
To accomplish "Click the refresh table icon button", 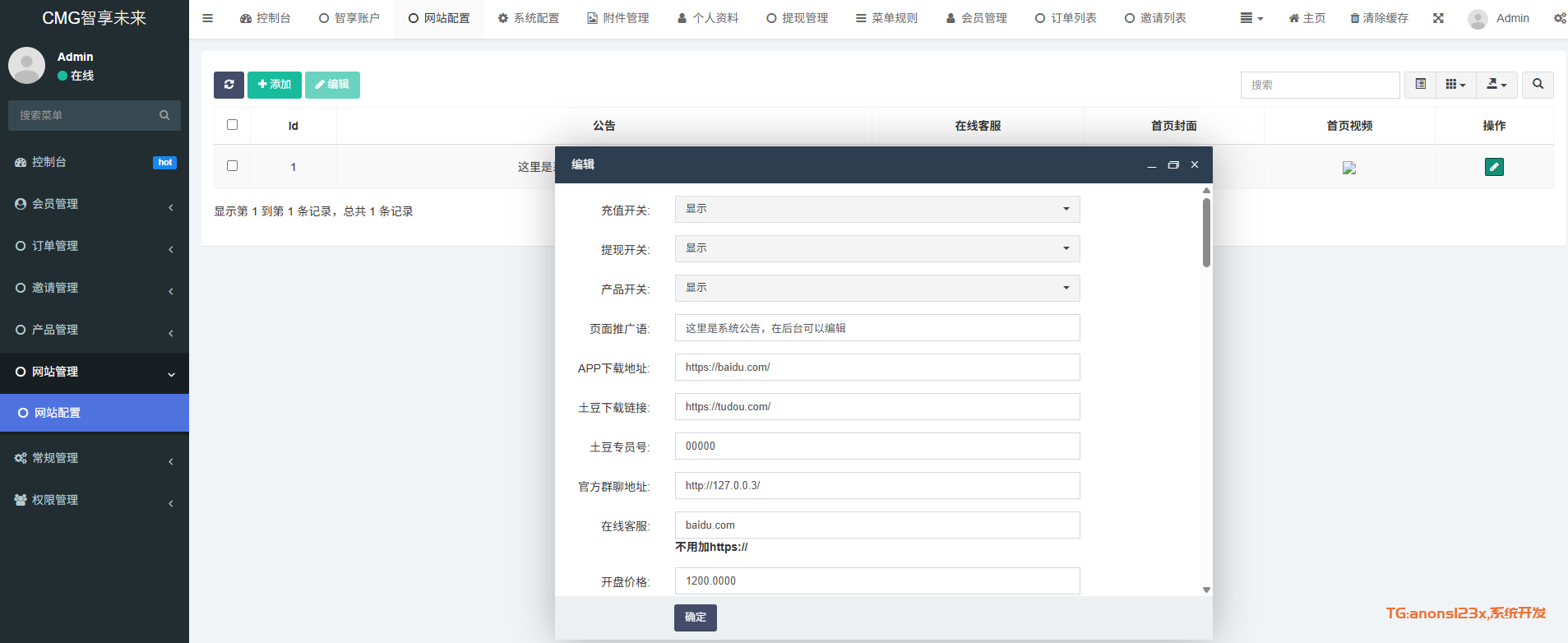I will tap(229, 85).
